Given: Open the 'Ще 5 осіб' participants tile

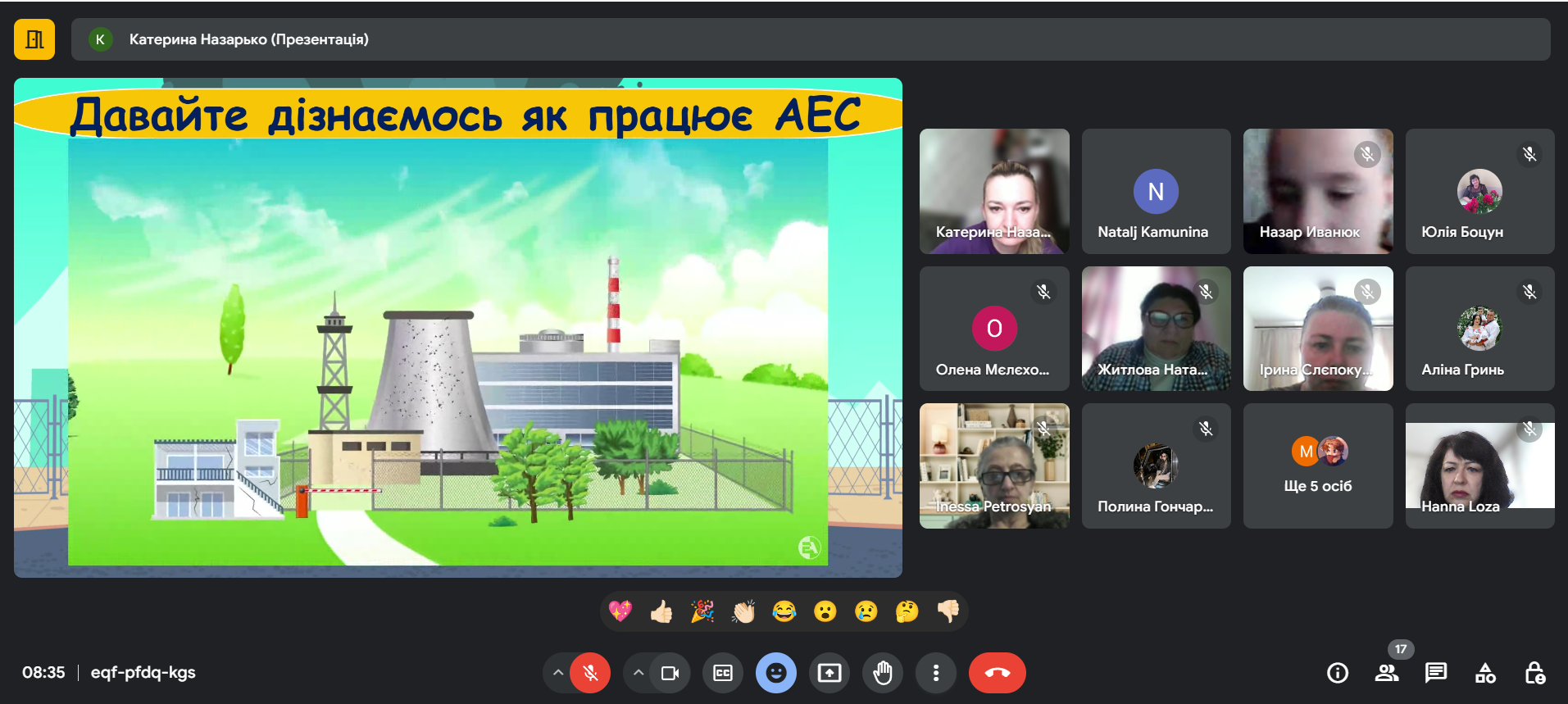Looking at the screenshot, I should click(1317, 466).
